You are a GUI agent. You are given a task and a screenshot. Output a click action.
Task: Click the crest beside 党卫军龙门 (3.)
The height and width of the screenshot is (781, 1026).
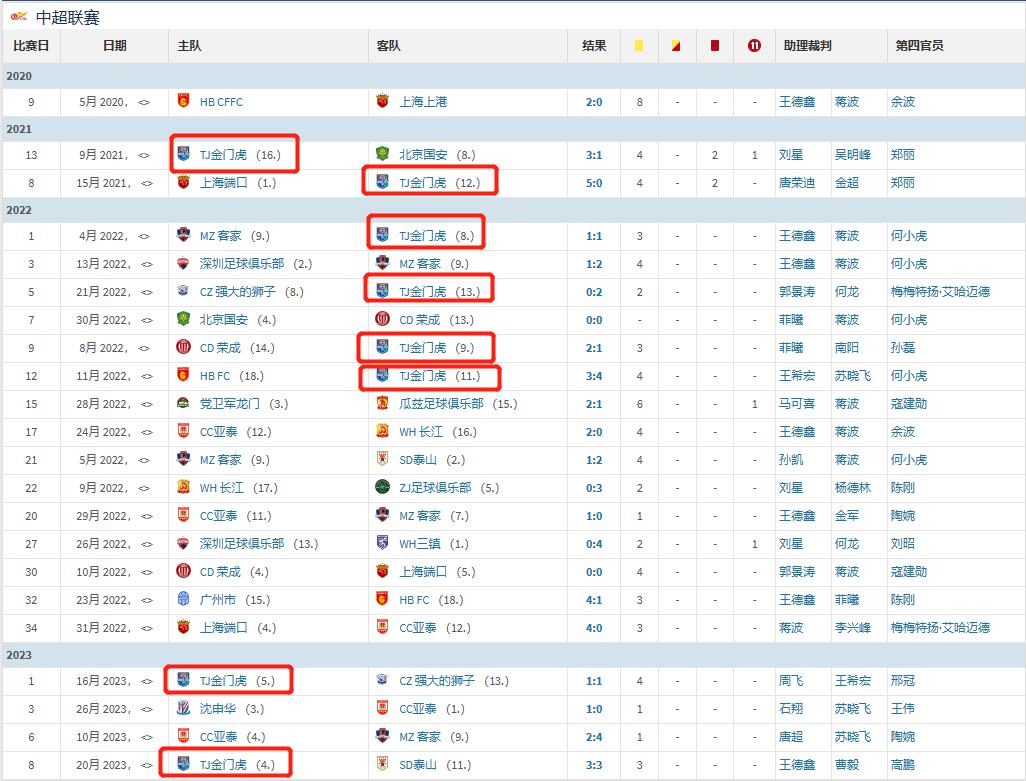184,404
